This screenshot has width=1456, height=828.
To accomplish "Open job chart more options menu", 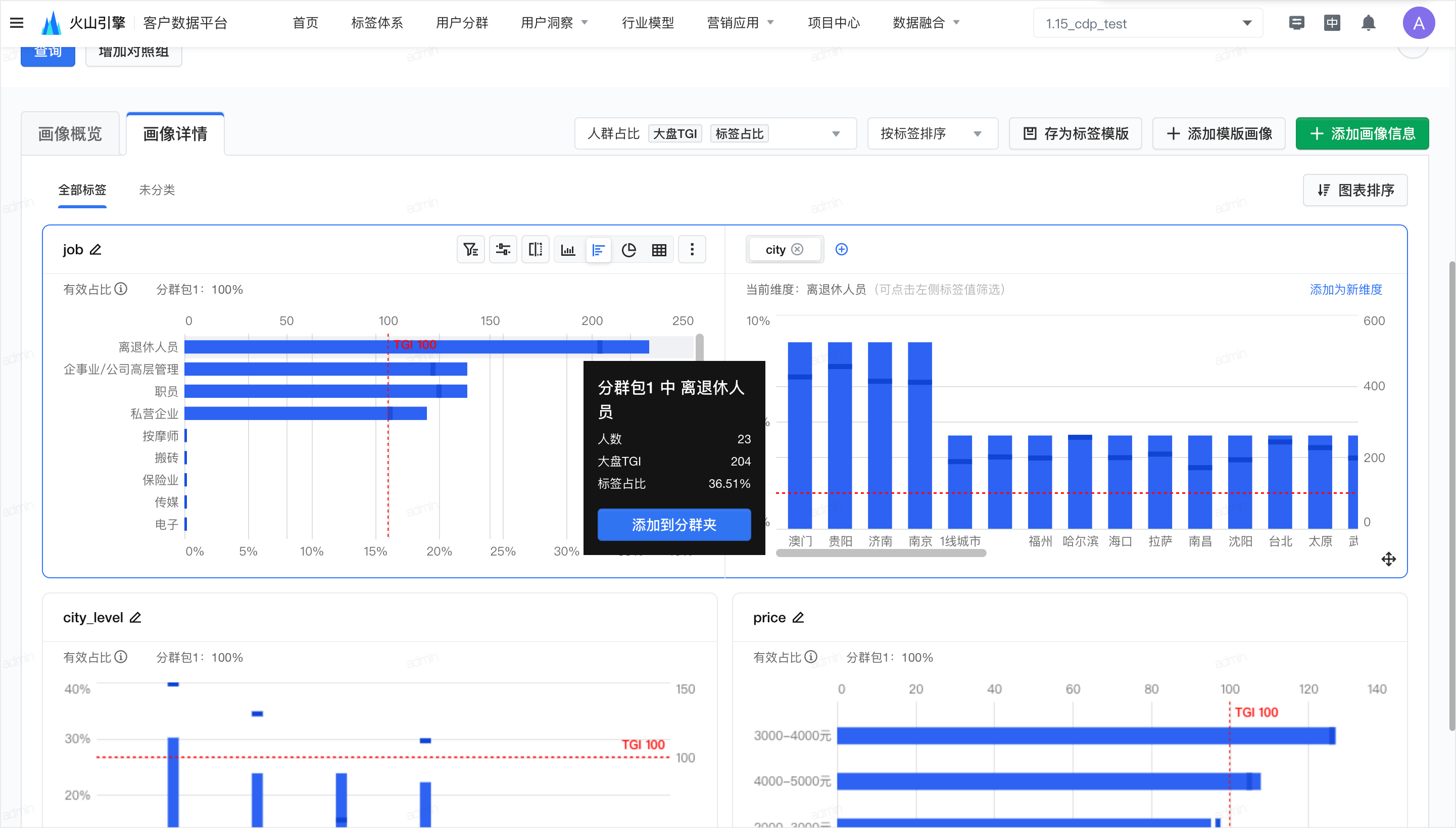I will 692,250.
